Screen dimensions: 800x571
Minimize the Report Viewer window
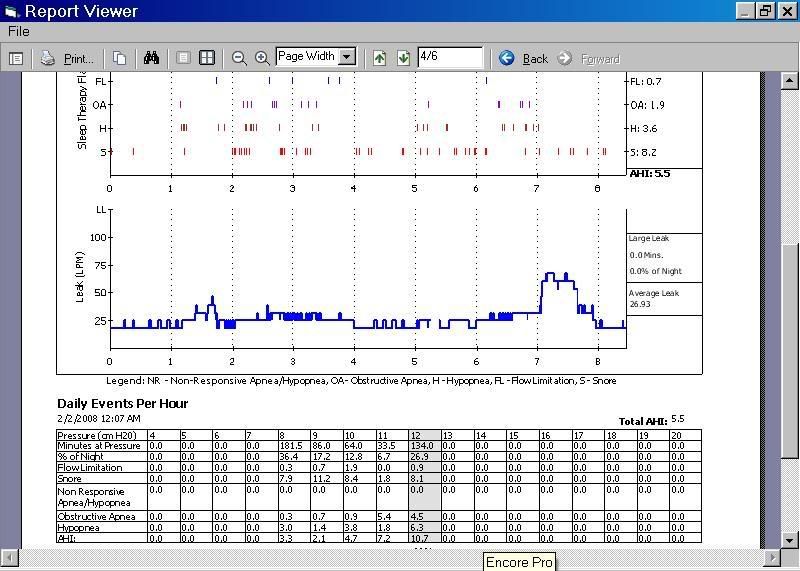(x=745, y=11)
